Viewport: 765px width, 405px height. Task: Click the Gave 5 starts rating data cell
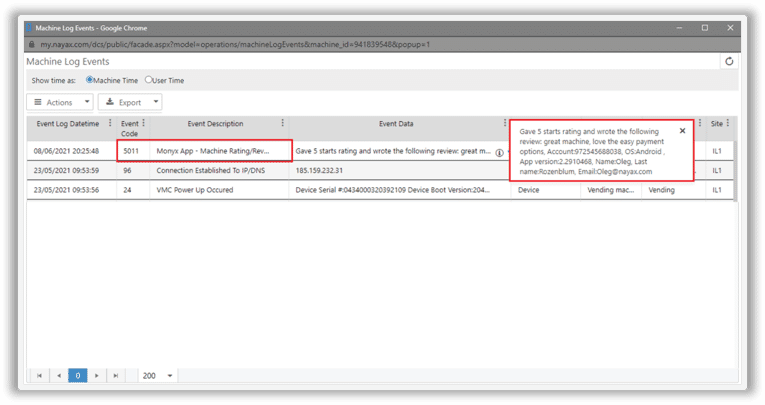coord(393,151)
